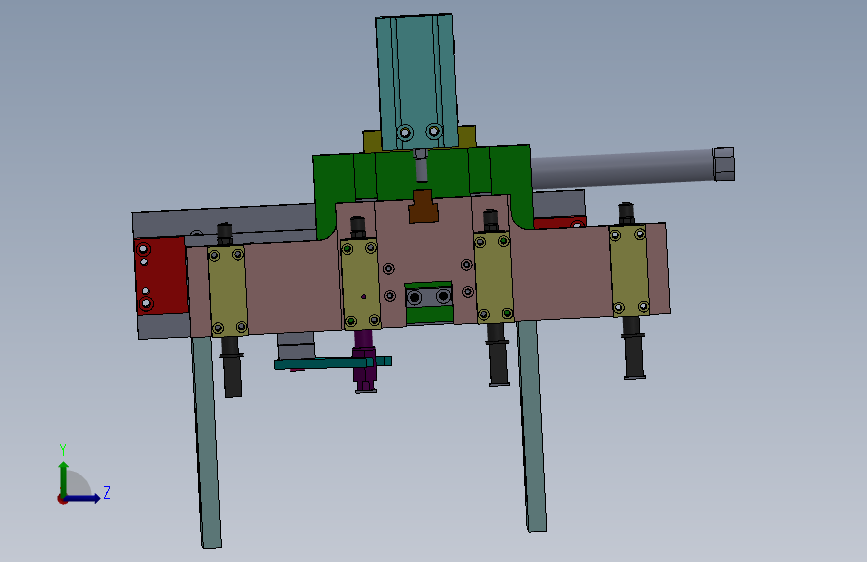867x562 pixels.
Task: Select the rightmost olive clamp plate
Action: (629, 271)
